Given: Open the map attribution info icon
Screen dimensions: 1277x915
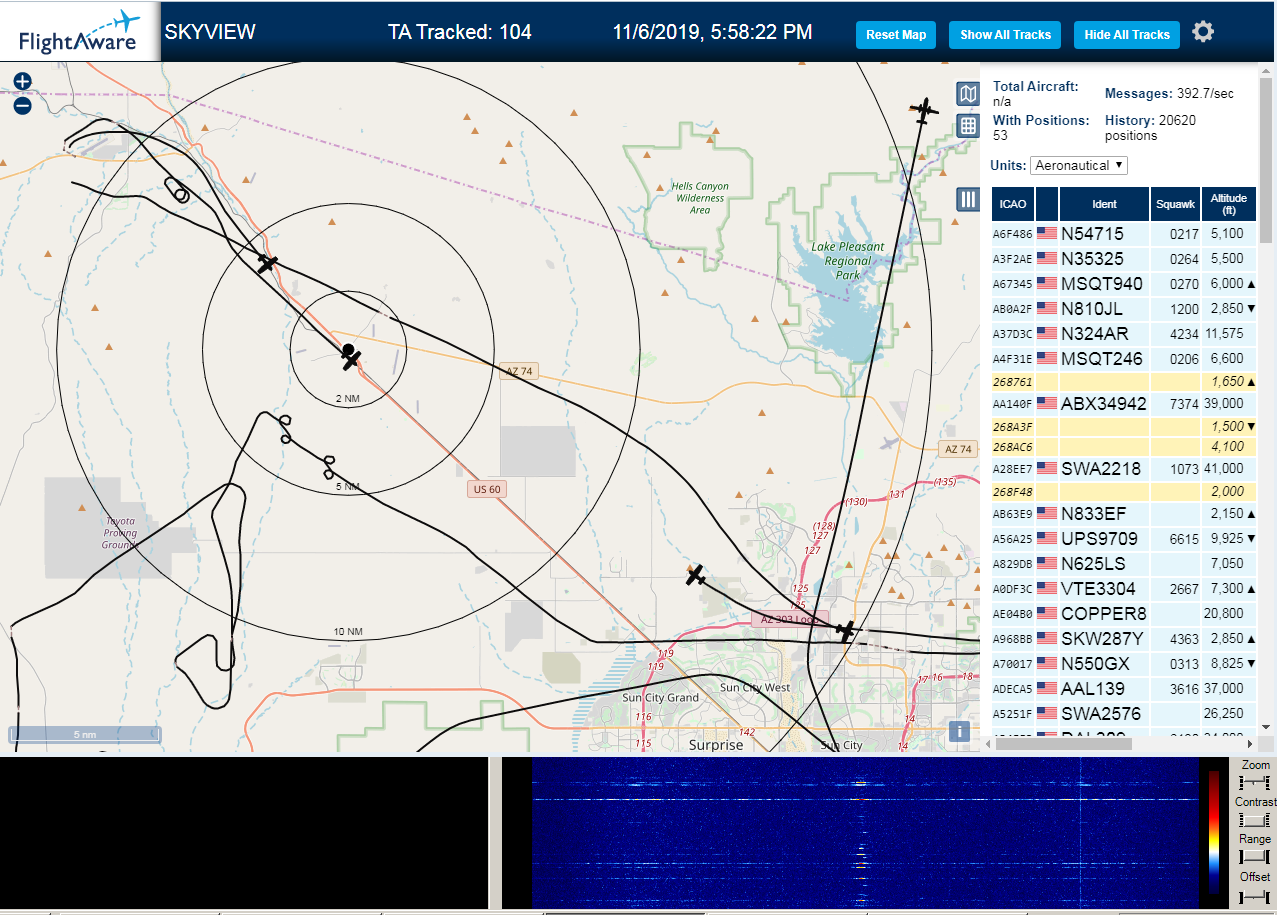Looking at the screenshot, I should 960,731.
